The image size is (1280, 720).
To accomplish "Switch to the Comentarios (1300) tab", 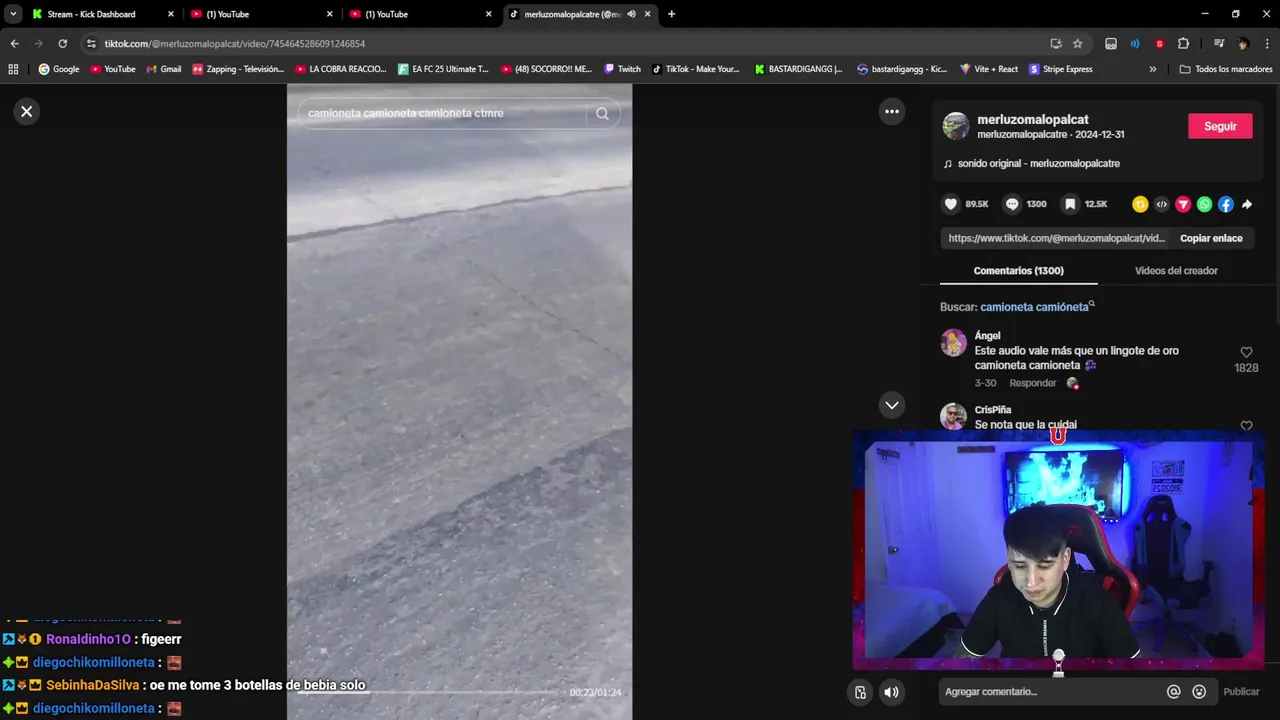I will (x=1018, y=271).
